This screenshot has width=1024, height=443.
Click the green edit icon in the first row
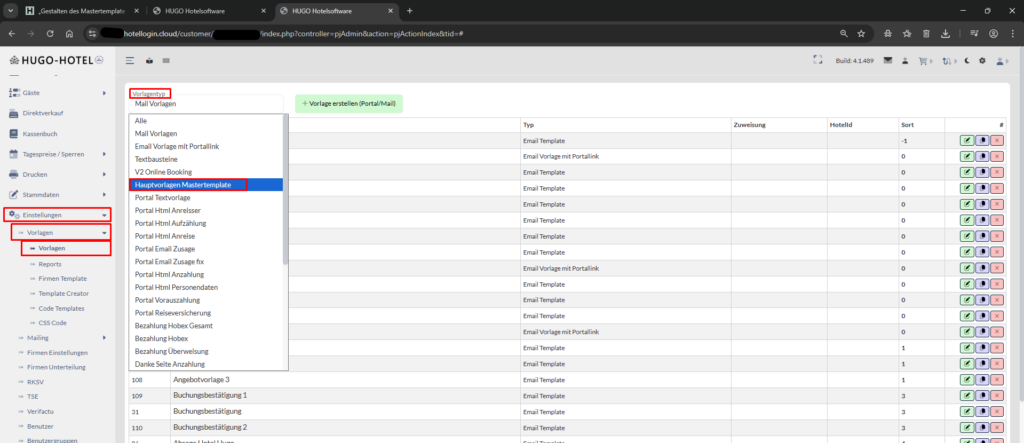pos(966,142)
